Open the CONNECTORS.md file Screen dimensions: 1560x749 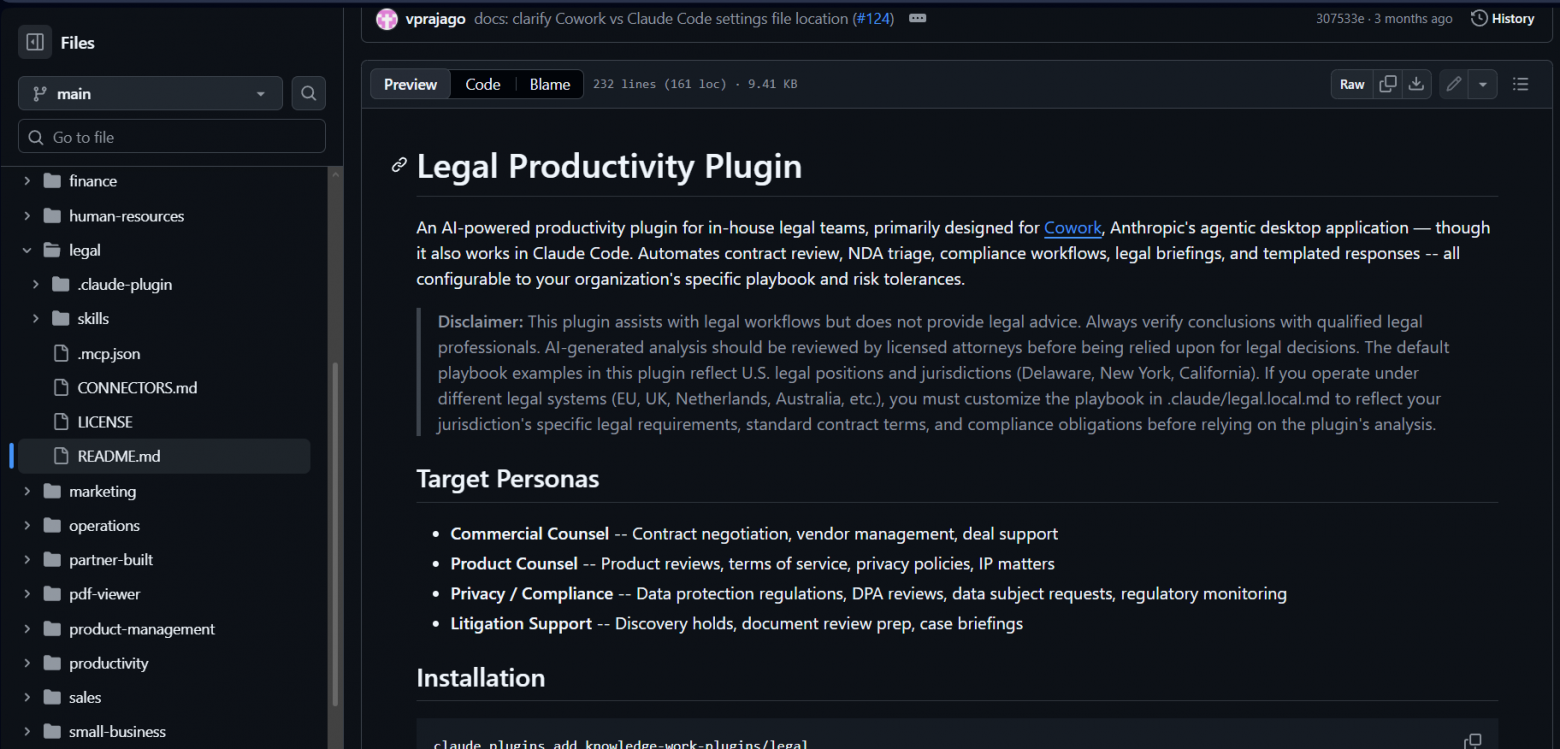tap(137, 387)
